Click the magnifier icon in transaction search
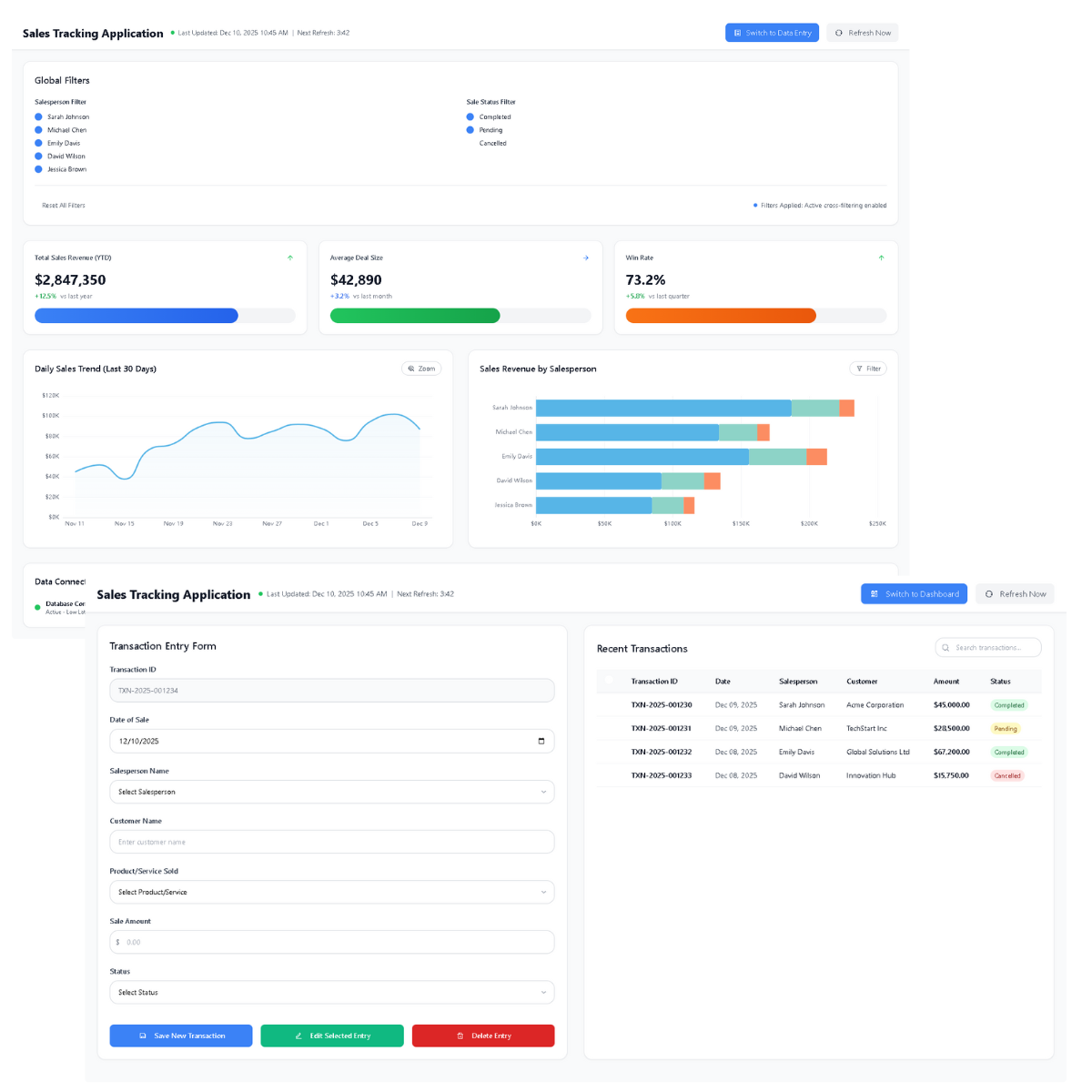1092x1092 pixels. 946,648
